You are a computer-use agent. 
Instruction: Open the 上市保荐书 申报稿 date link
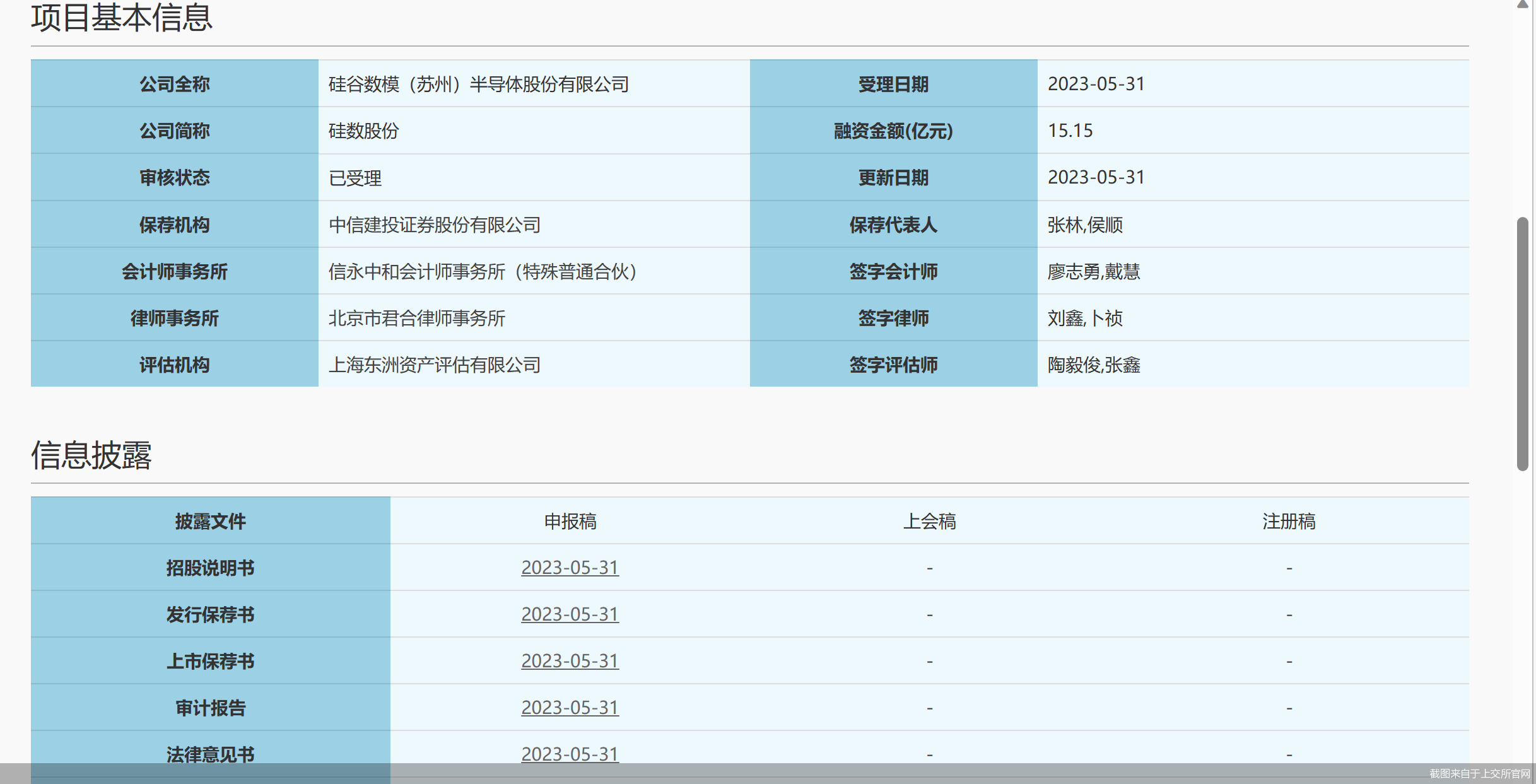(x=570, y=661)
